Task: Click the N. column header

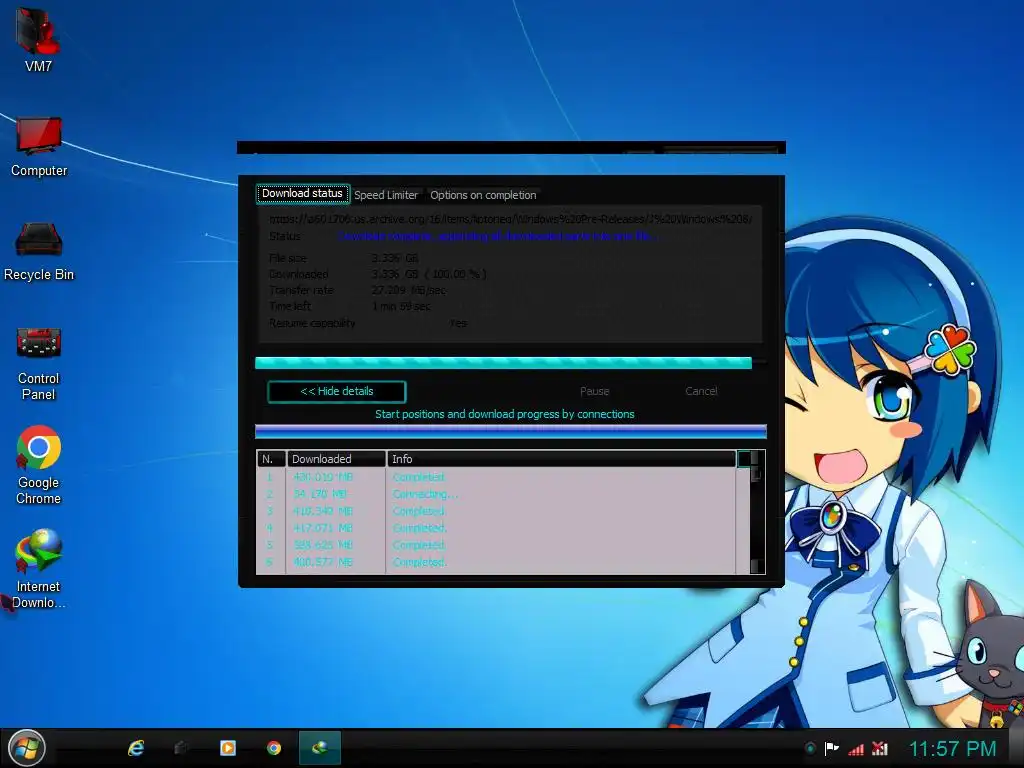Action: (x=271, y=459)
